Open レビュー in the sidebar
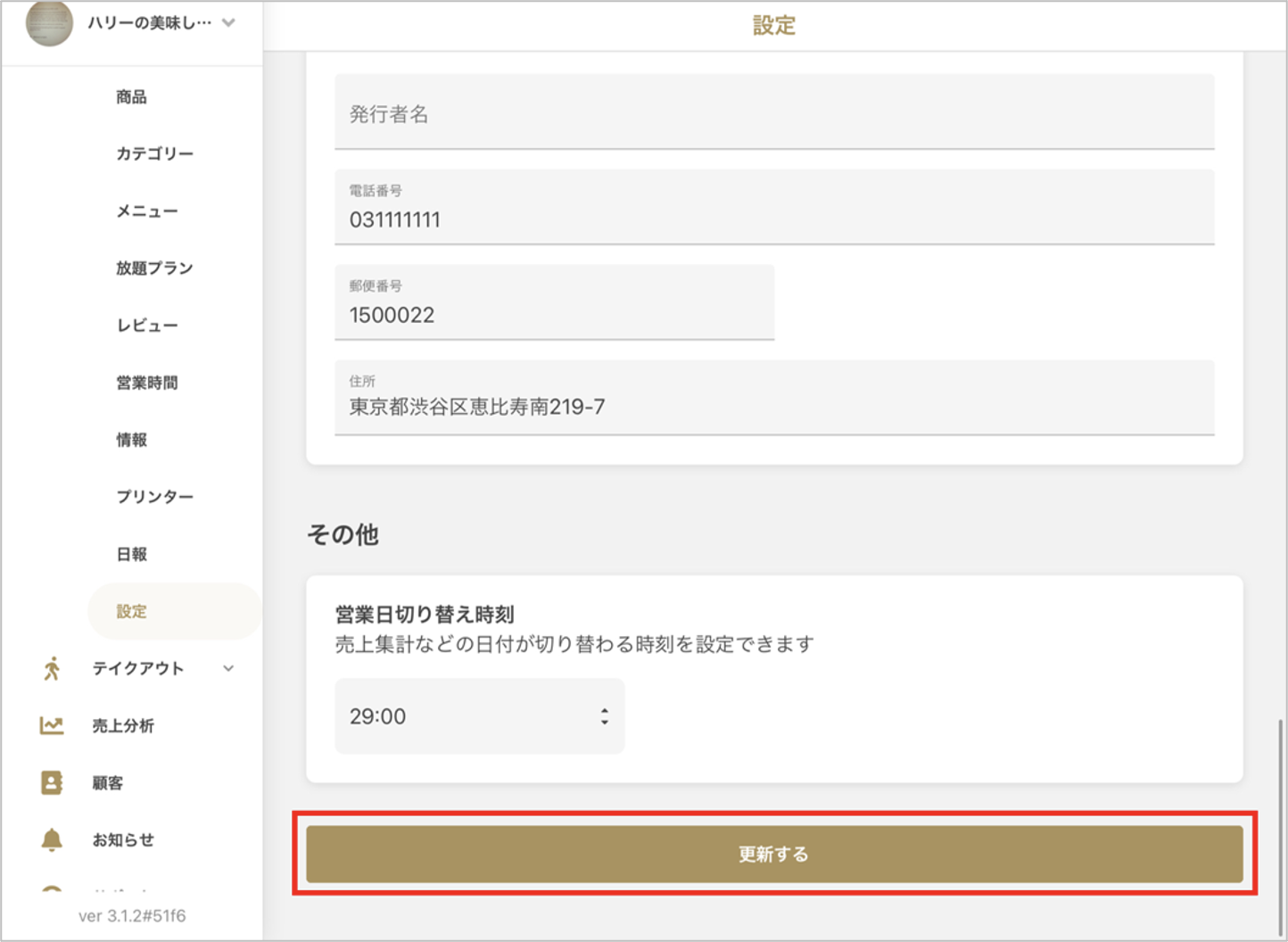 [x=147, y=325]
